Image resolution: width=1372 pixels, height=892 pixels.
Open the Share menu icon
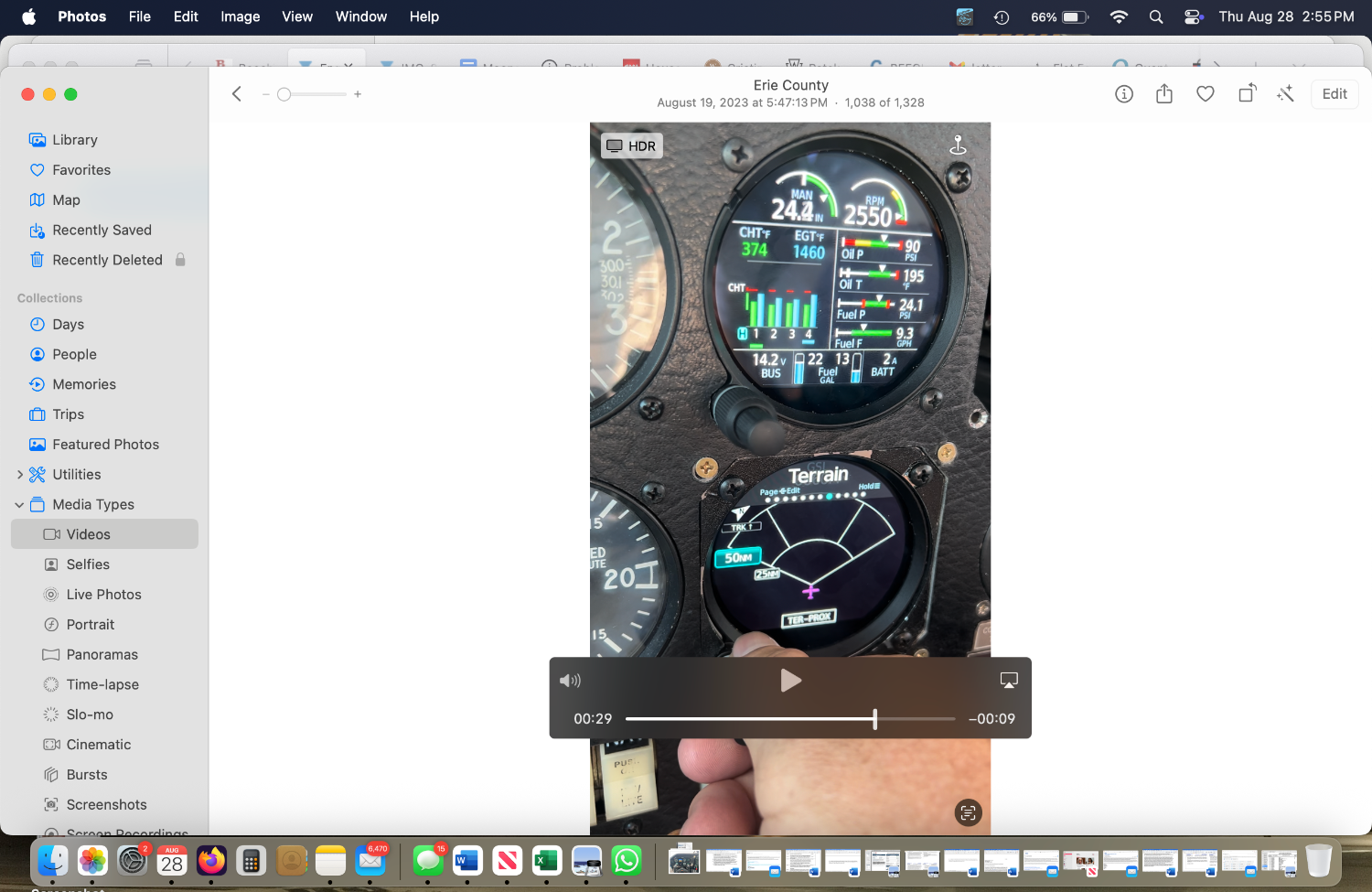pos(1164,93)
